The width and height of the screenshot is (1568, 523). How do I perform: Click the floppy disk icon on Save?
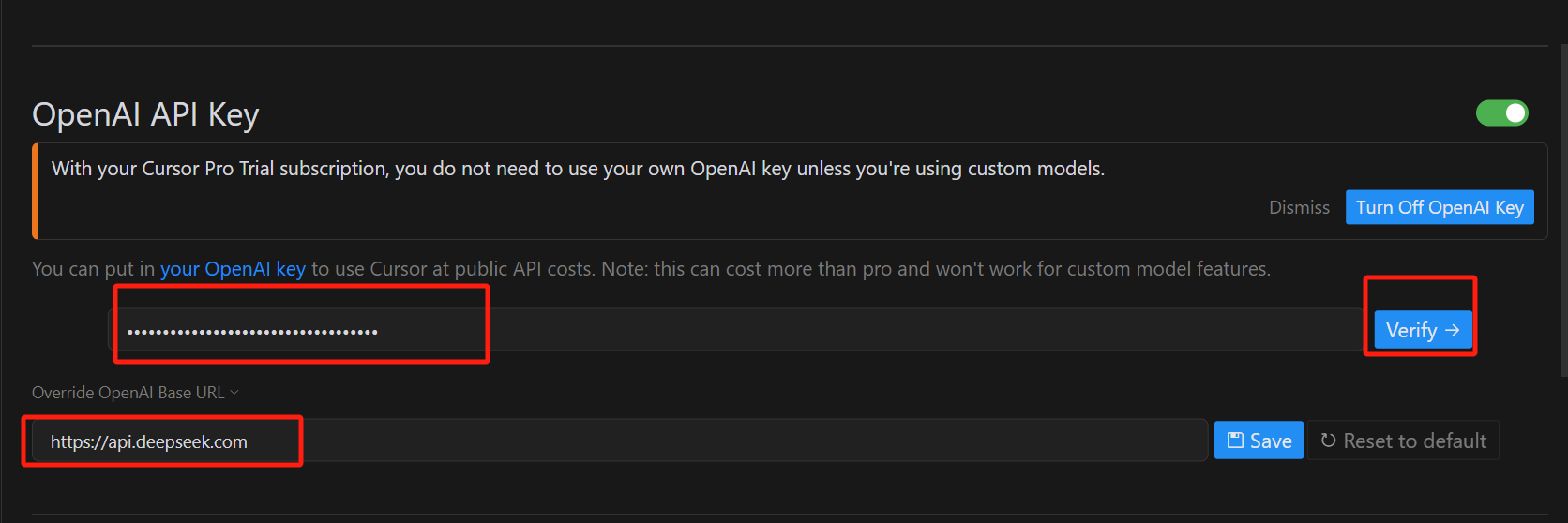1235,441
